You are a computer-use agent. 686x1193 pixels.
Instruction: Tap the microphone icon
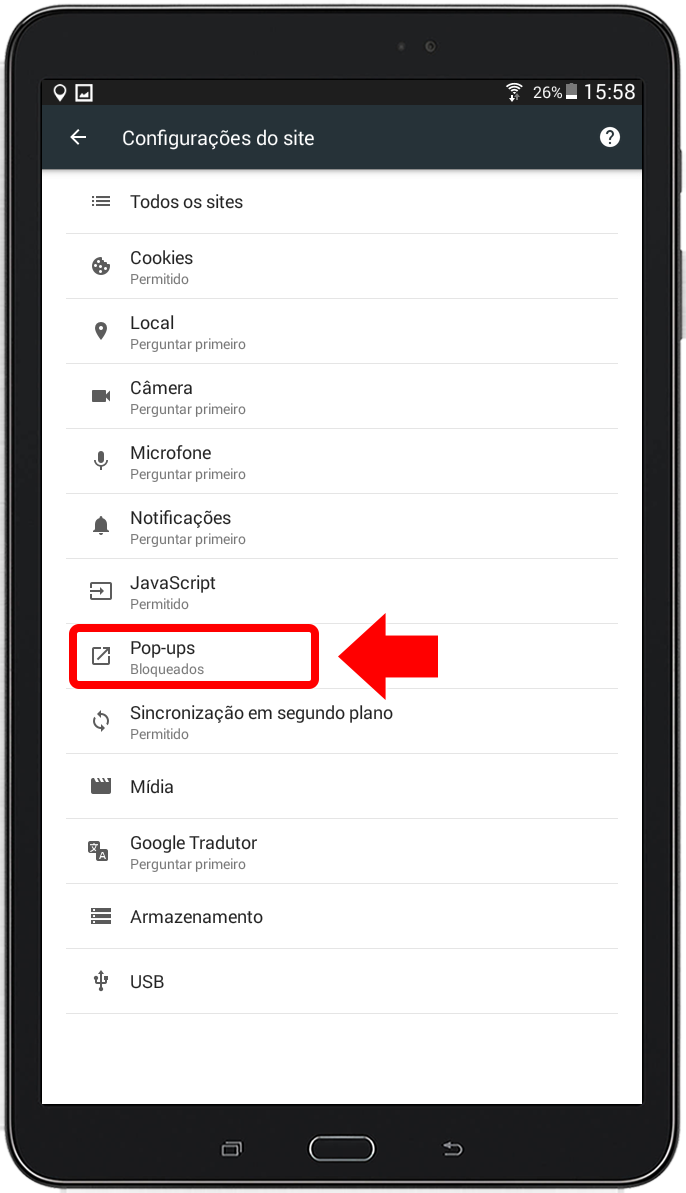100,461
